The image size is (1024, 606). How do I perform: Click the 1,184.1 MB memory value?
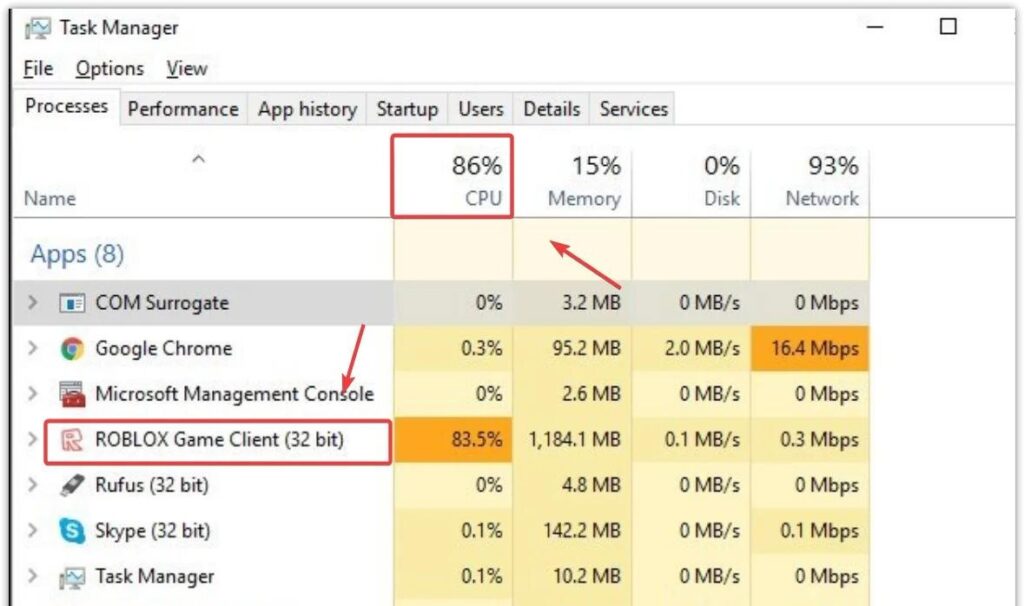tap(575, 439)
